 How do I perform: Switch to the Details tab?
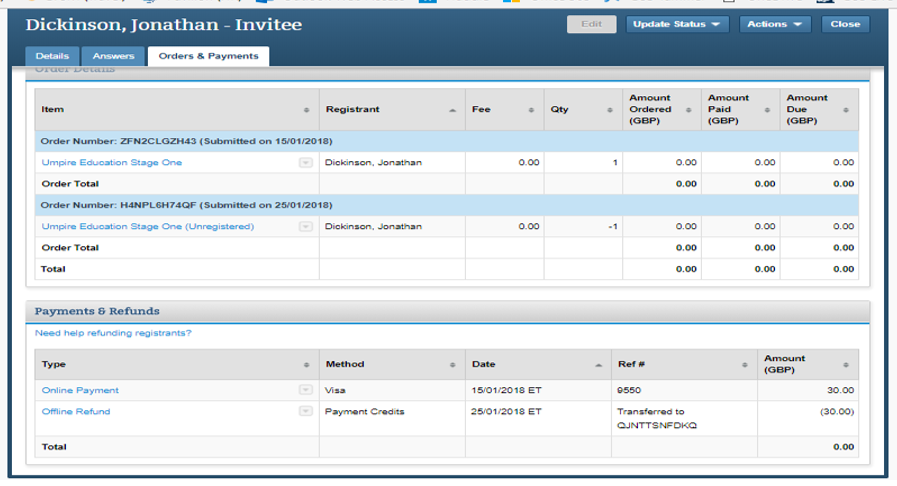coord(52,56)
